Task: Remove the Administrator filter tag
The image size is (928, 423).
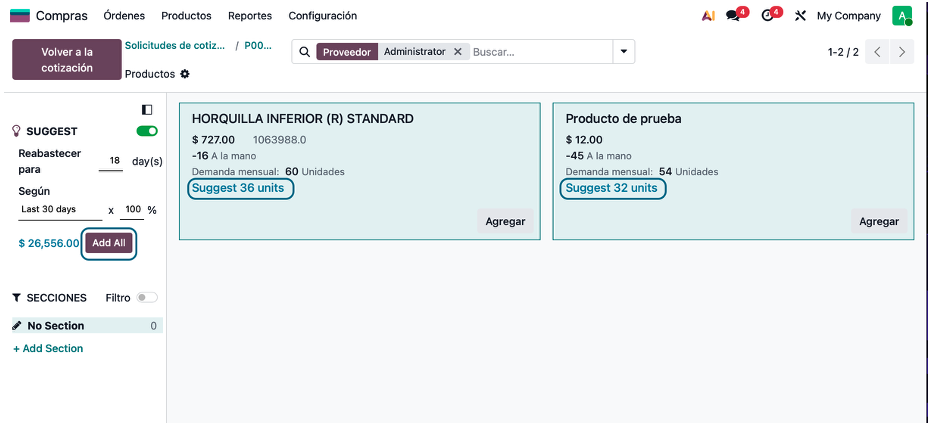Action: (x=458, y=52)
